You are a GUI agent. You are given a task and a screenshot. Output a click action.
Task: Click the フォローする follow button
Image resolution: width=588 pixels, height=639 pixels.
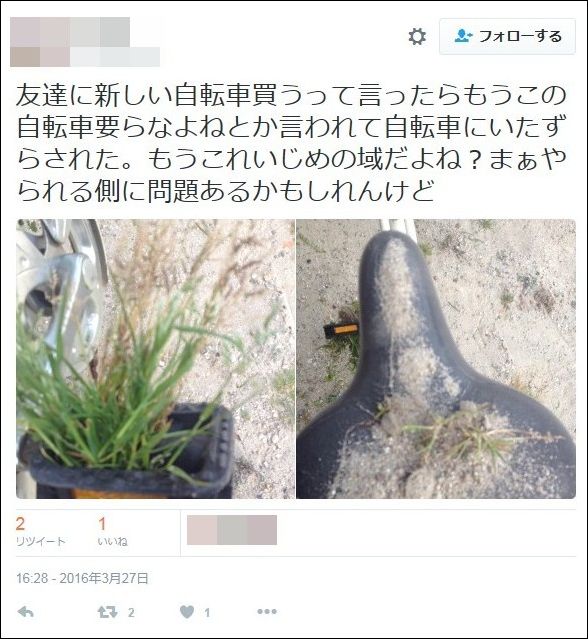[x=507, y=36]
